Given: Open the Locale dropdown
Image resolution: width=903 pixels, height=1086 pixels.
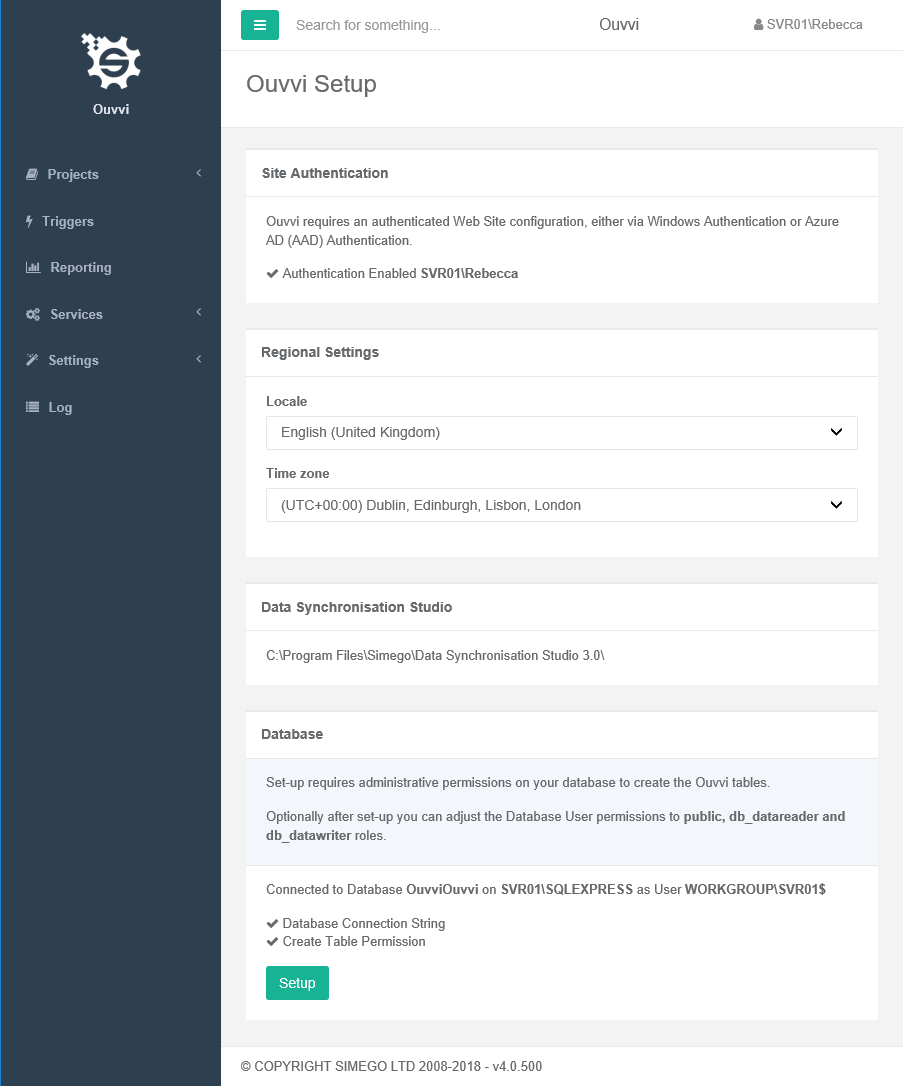Looking at the screenshot, I should tap(562, 433).
